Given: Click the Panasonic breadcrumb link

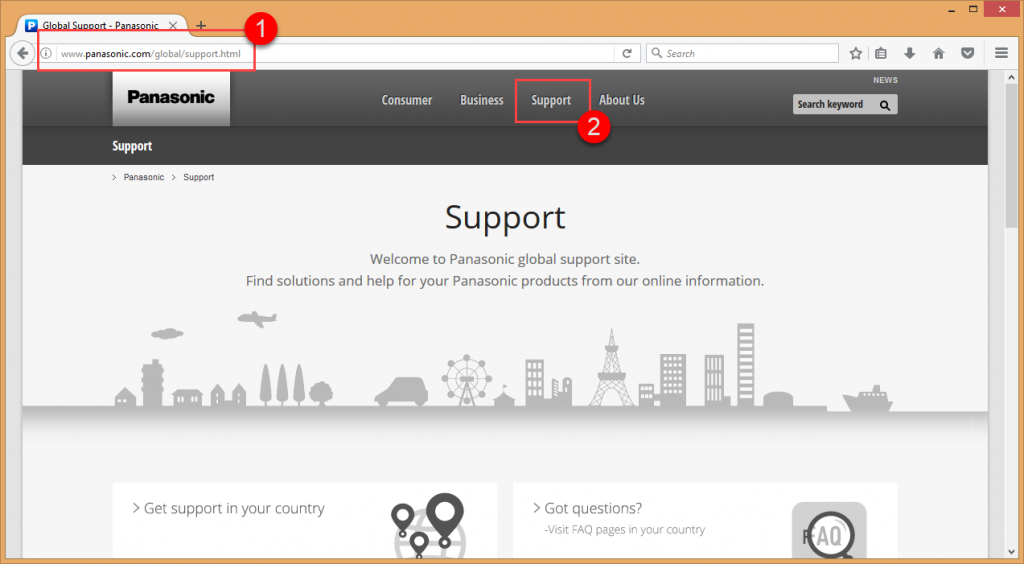Looking at the screenshot, I should 144,178.
